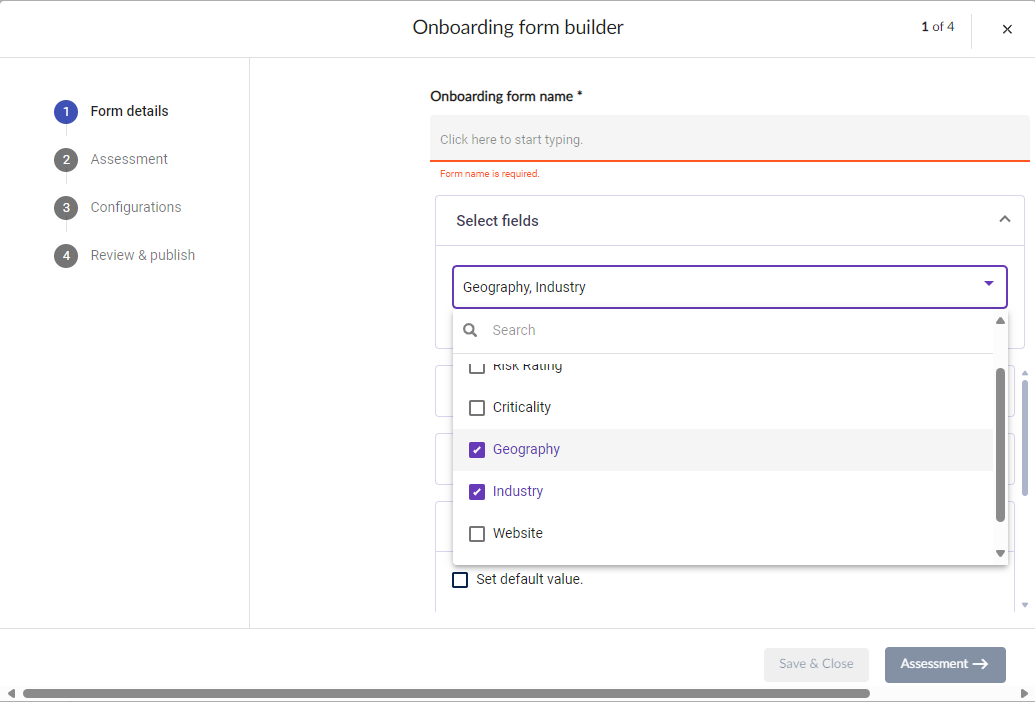Viewport: 1035px width, 702px height.
Task: Click the numbered circle beside Form details
Action: tap(65, 111)
